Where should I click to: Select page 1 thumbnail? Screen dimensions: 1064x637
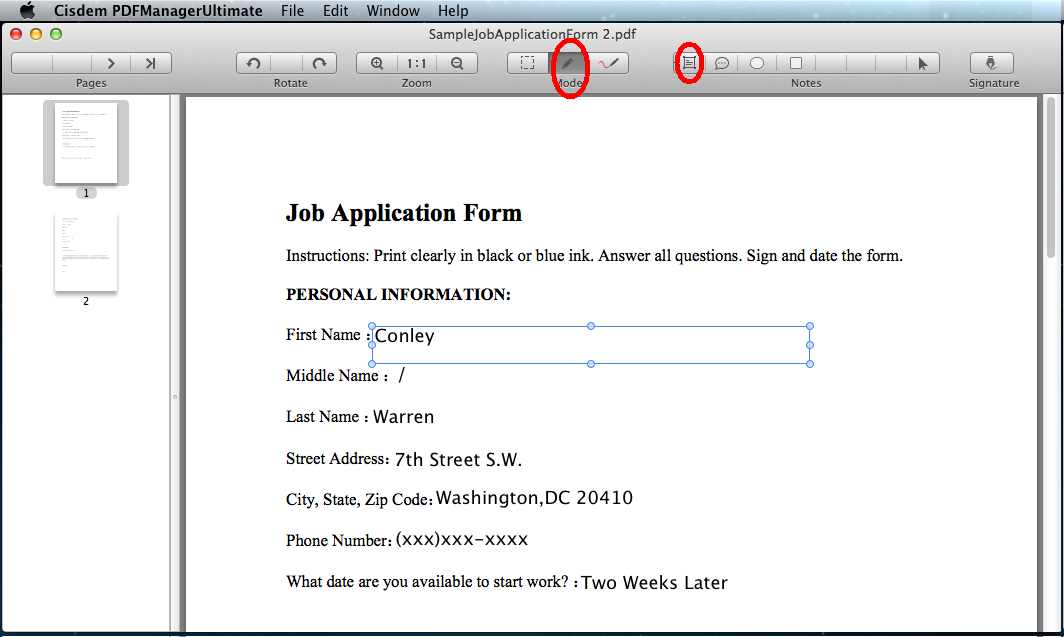click(86, 143)
